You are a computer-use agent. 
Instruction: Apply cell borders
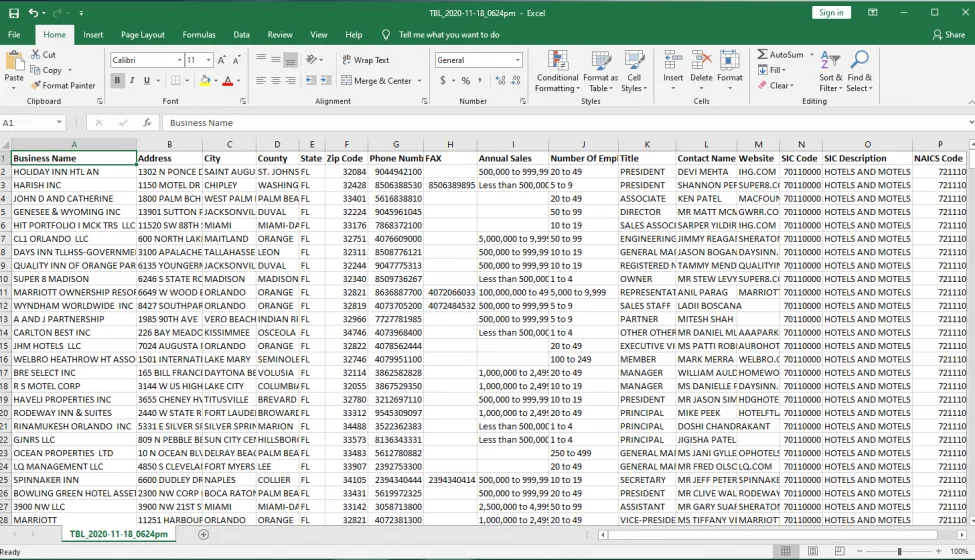click(x=175, y=80)
